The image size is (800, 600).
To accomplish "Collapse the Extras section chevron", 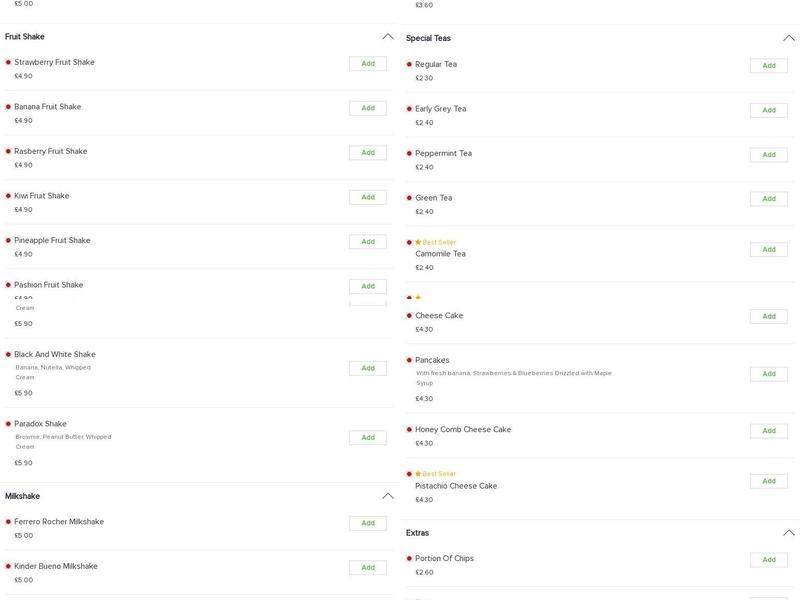I will (x=789, y=533).
